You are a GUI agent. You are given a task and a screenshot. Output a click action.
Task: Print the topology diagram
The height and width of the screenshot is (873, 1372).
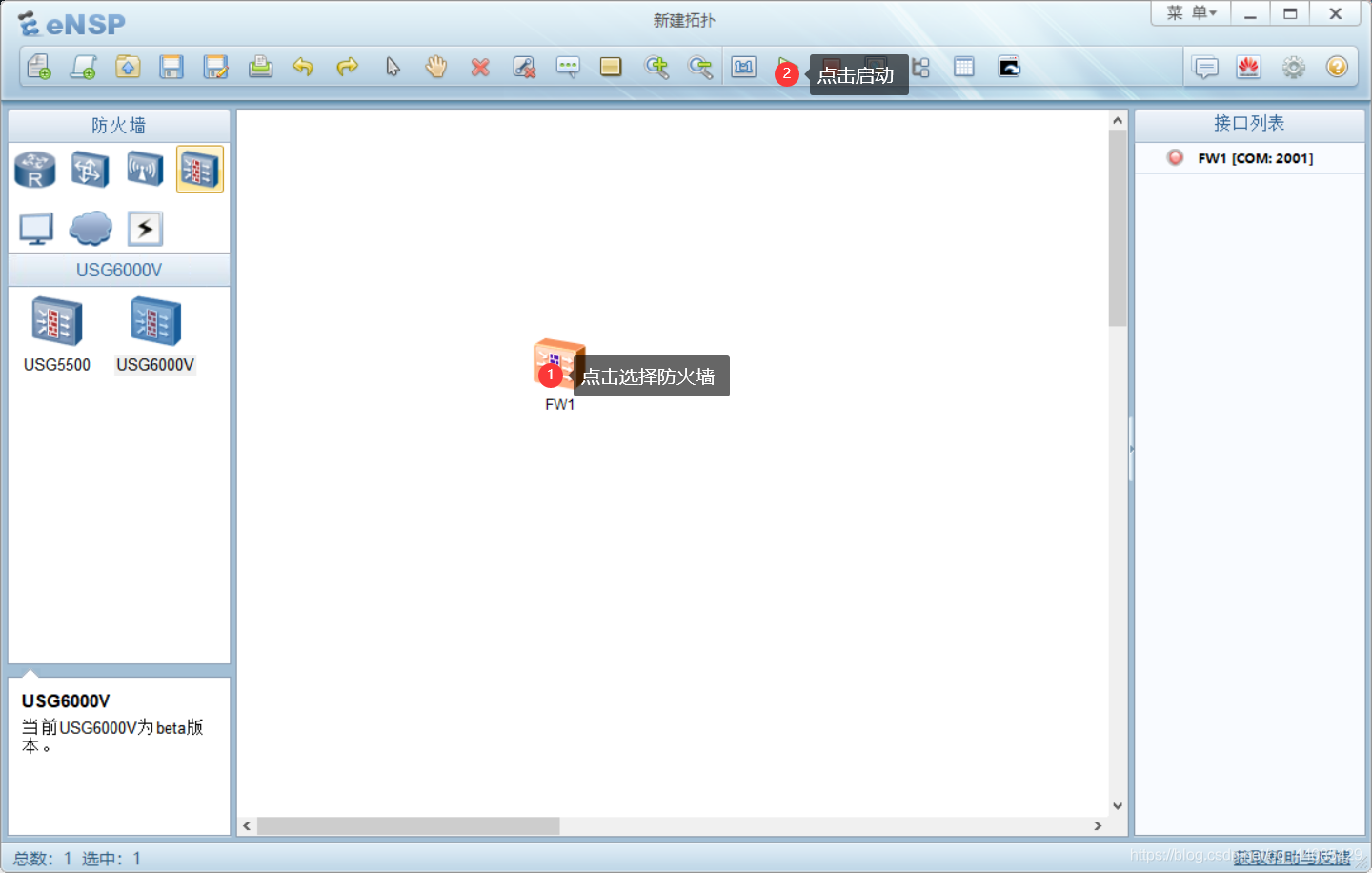tap(260, 67)
